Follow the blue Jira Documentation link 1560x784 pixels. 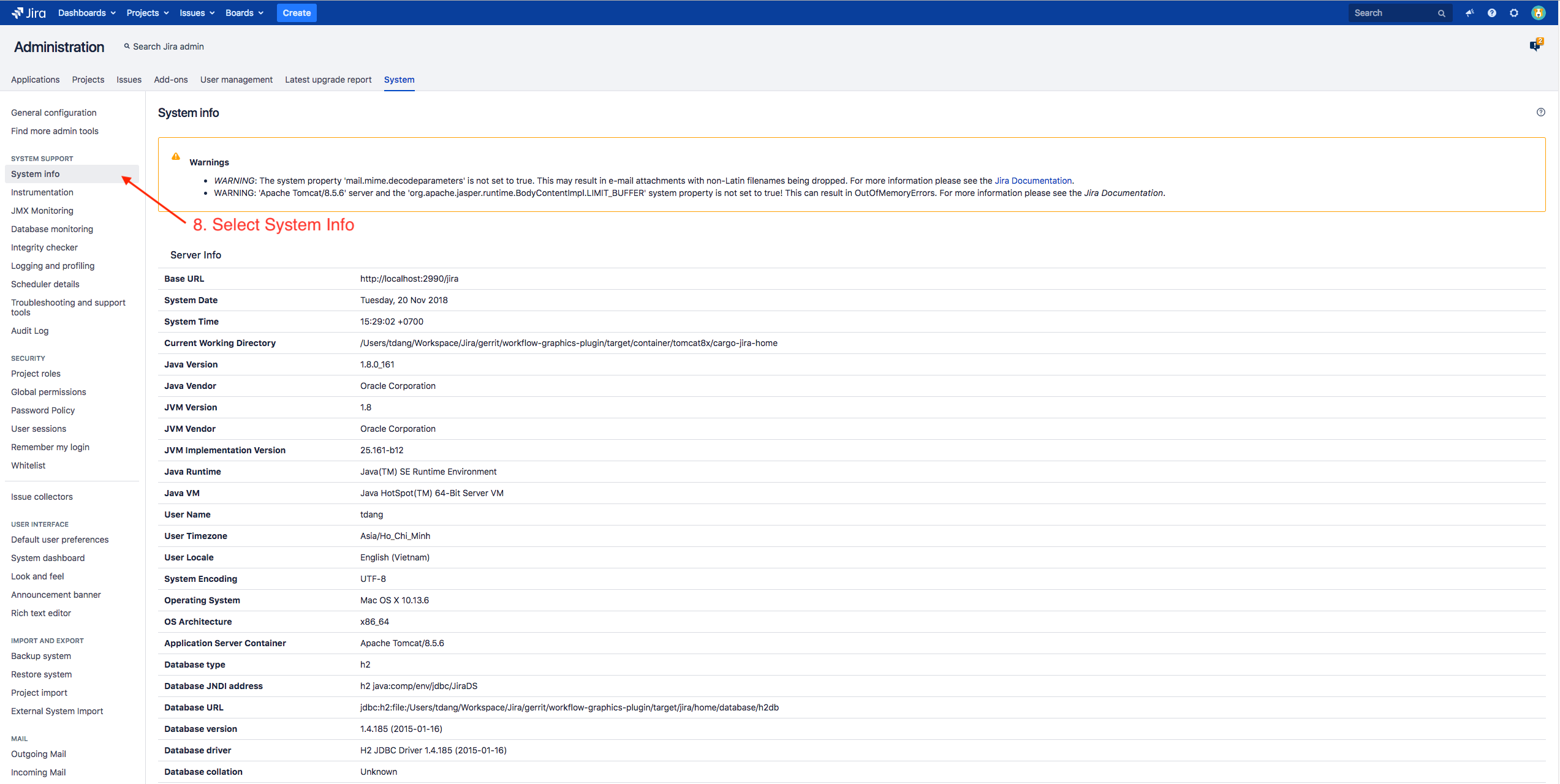pos(1033,181)
